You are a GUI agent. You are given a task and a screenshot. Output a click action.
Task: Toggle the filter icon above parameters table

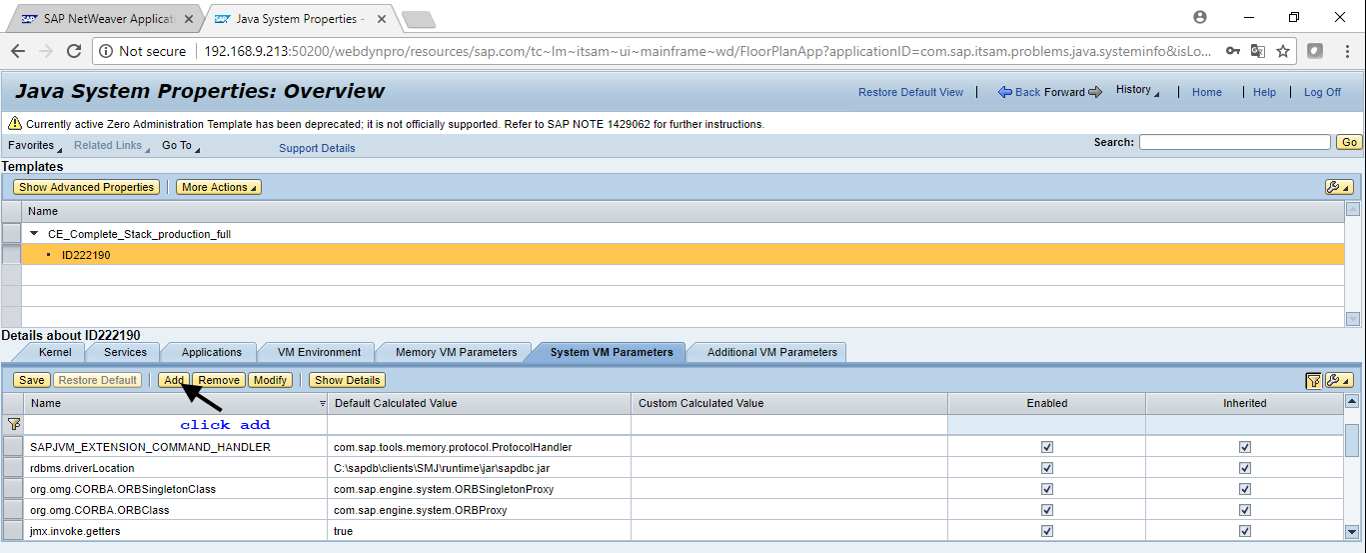pos(1313,380)
